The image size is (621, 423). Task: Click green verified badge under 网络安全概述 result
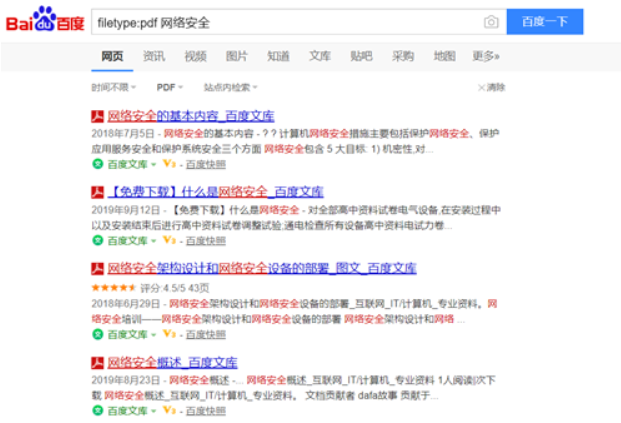(x=97, y=410)
